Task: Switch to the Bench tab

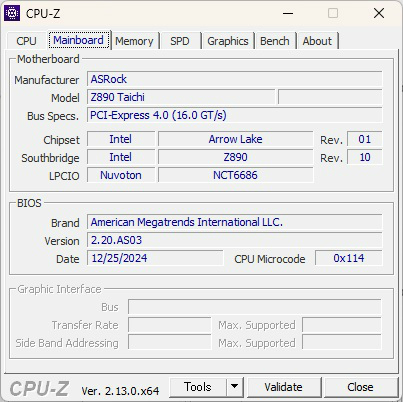Action: click(x=275, y=41)
